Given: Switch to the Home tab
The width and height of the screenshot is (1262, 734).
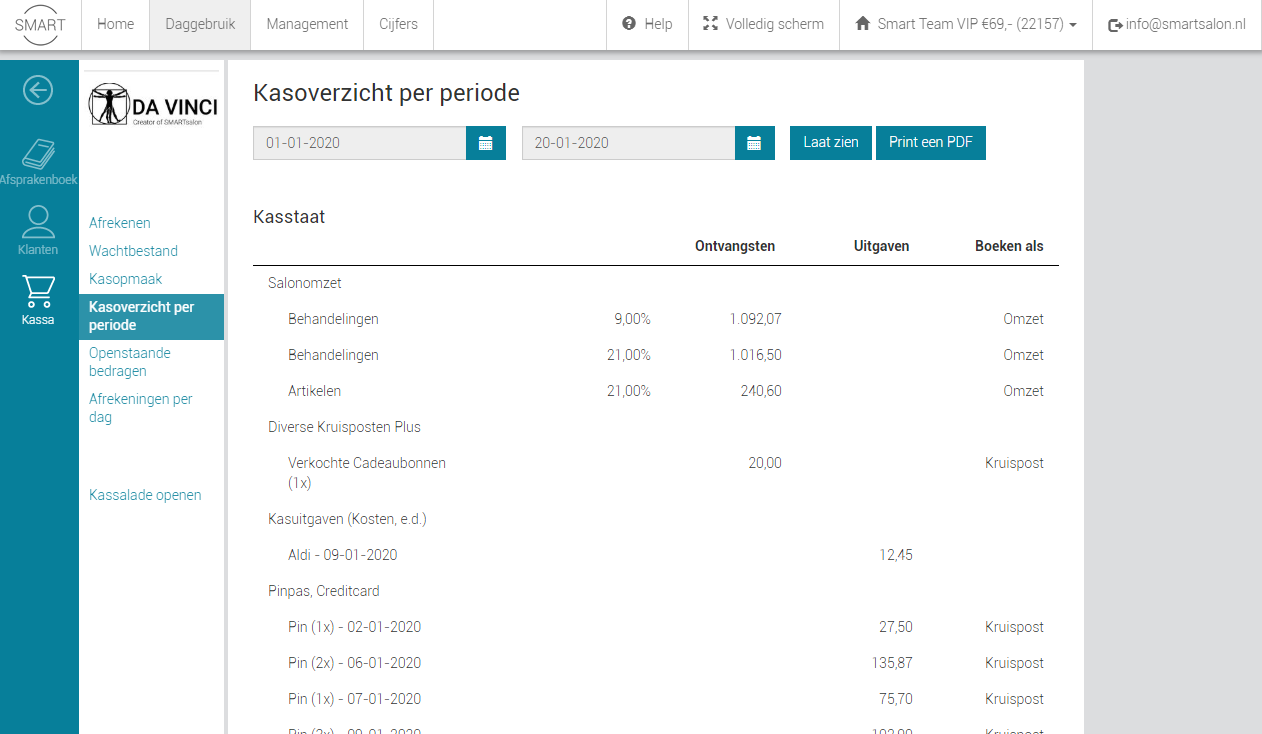Looking at the screenshot, I should point(115,24).
